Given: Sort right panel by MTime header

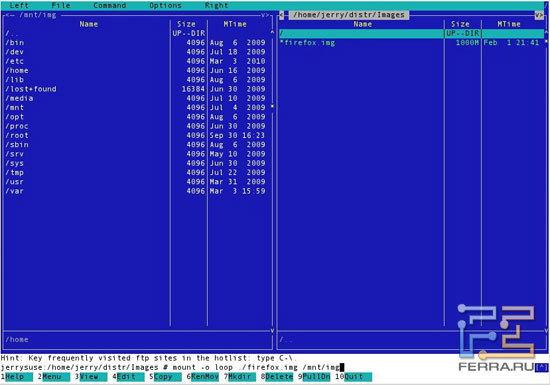Looking at the screenshot, I should pos(509,24).
